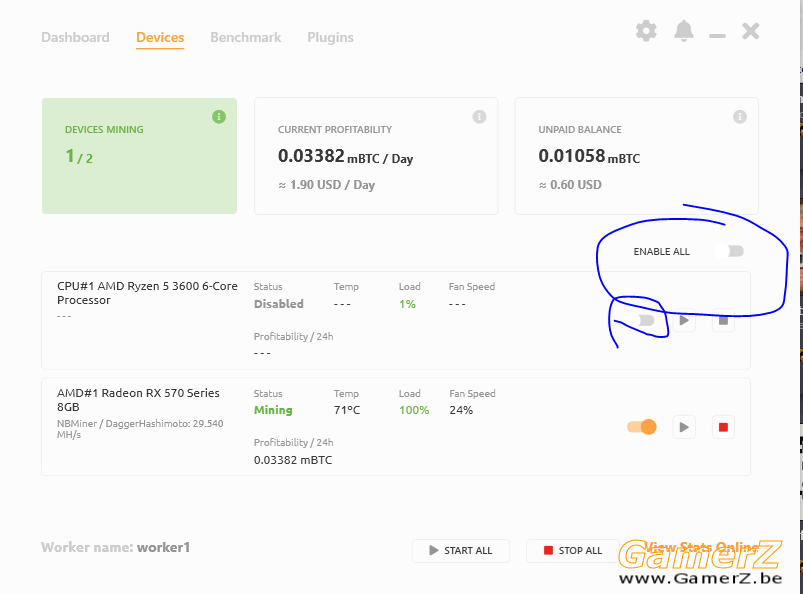Go to the Plugins tab
The height and width of the screenshot is (594, 803).
tap(330, 37)
